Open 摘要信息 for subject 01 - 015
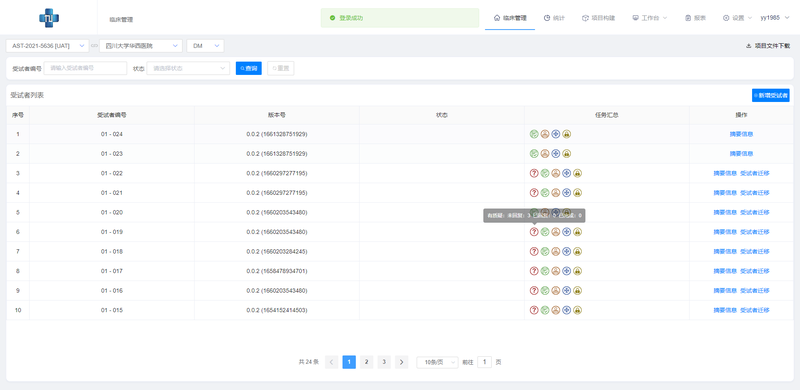Viewport: 800px width, 390px height. tap(725, 310)
